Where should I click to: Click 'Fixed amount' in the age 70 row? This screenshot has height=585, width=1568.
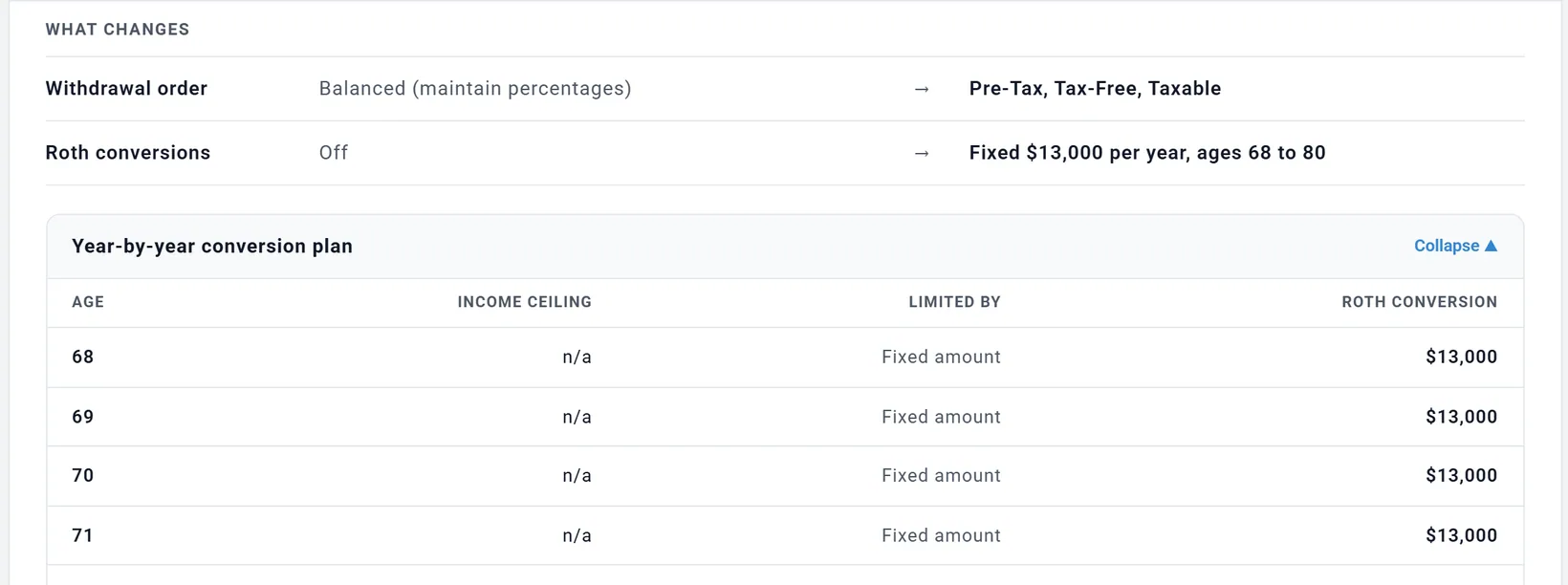[x=941, y=475]
